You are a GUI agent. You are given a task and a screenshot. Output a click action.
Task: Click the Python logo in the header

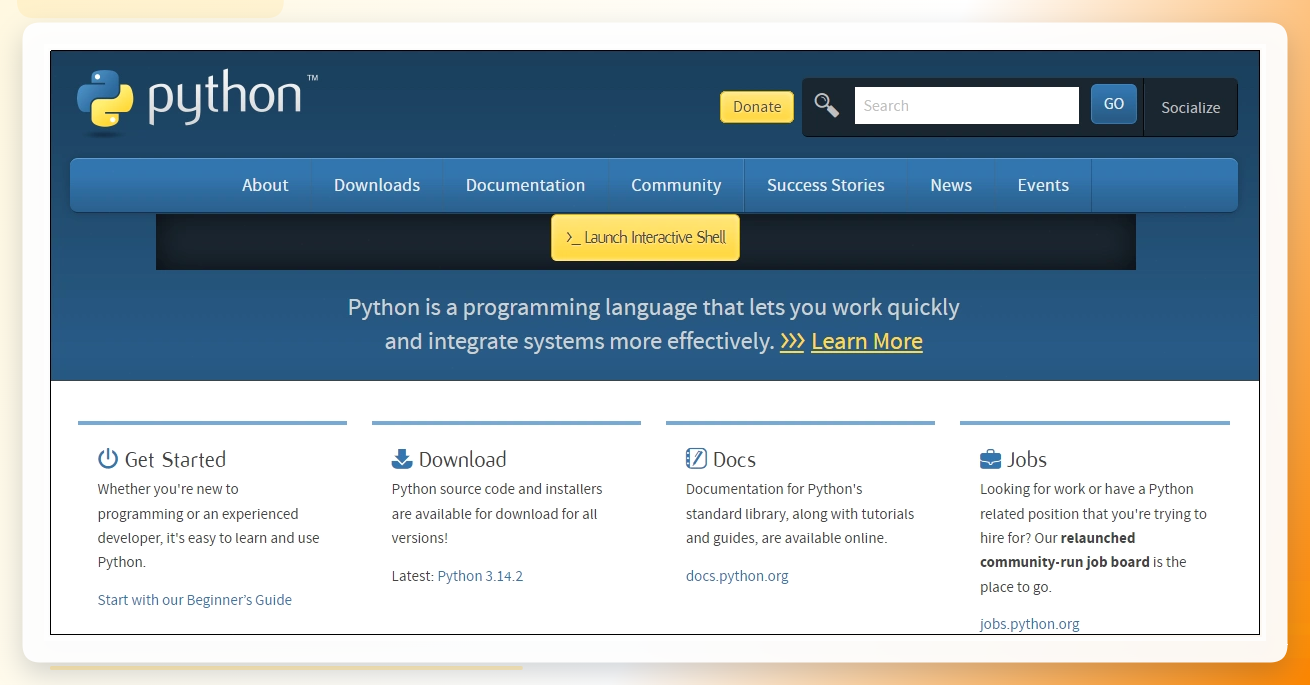pyautogui.click(x=197, y=101)
